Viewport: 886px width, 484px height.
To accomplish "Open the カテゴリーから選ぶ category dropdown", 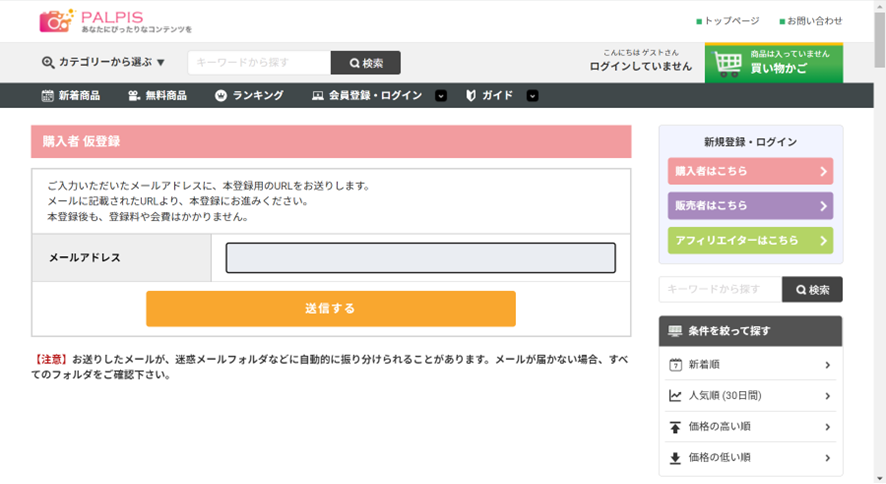I will coord(104,62).
